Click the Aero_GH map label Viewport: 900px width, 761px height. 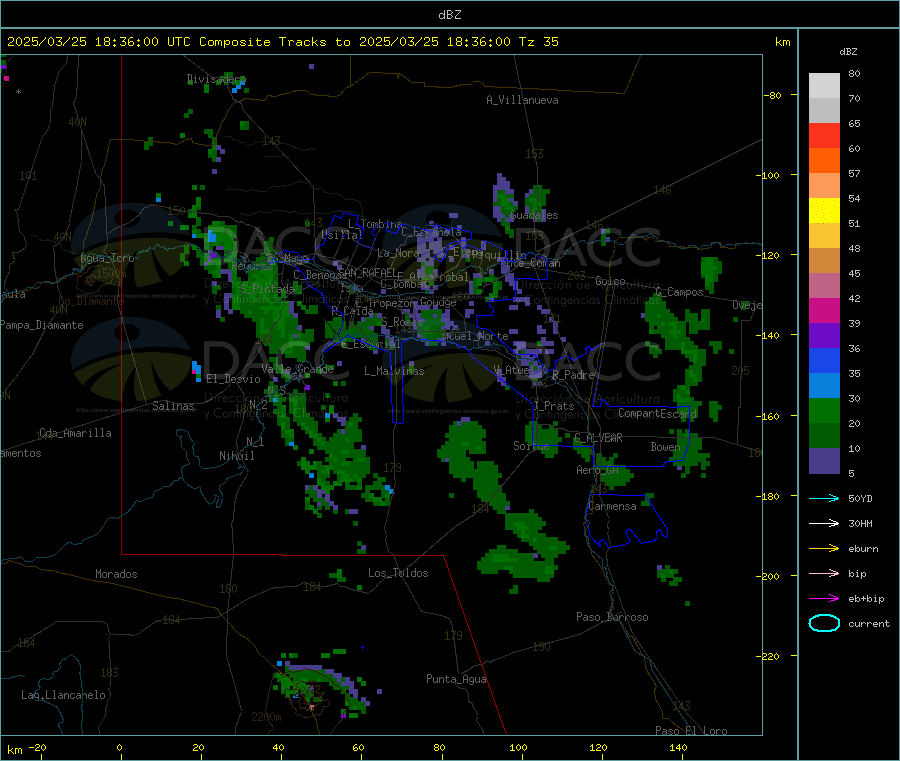[598, 470]
